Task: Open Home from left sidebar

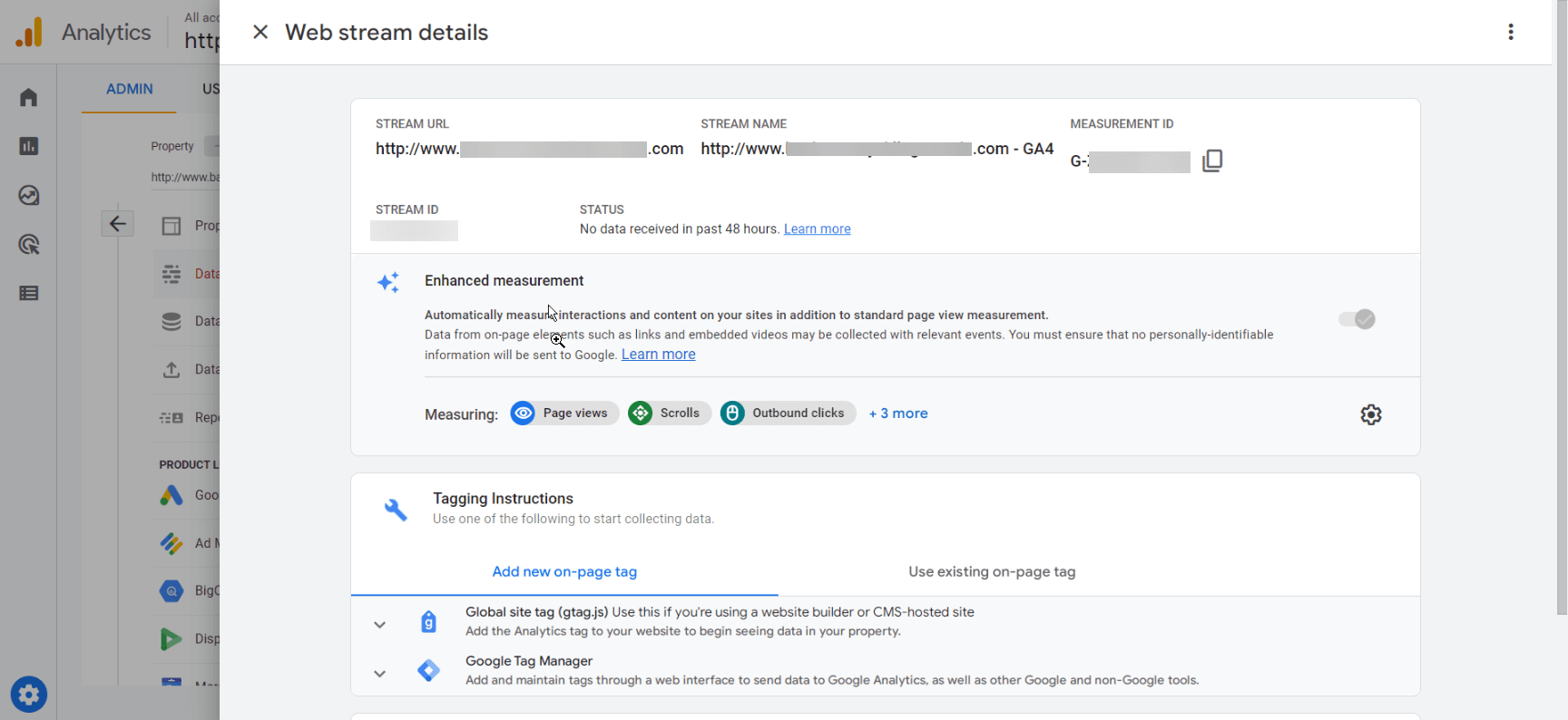Action: pos(29,97)
